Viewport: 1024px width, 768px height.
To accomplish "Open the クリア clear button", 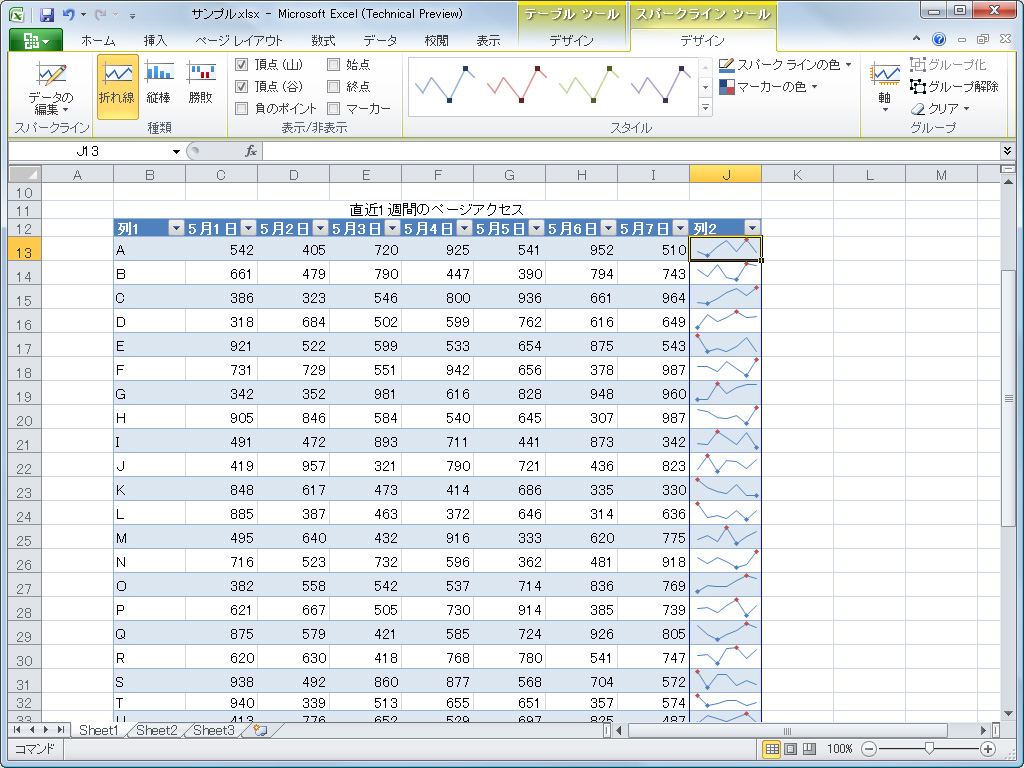I will [940, 108].
